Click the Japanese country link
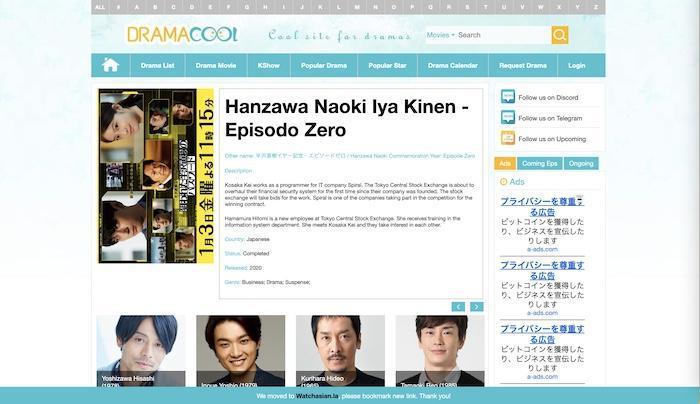 (x=258, y=239)
